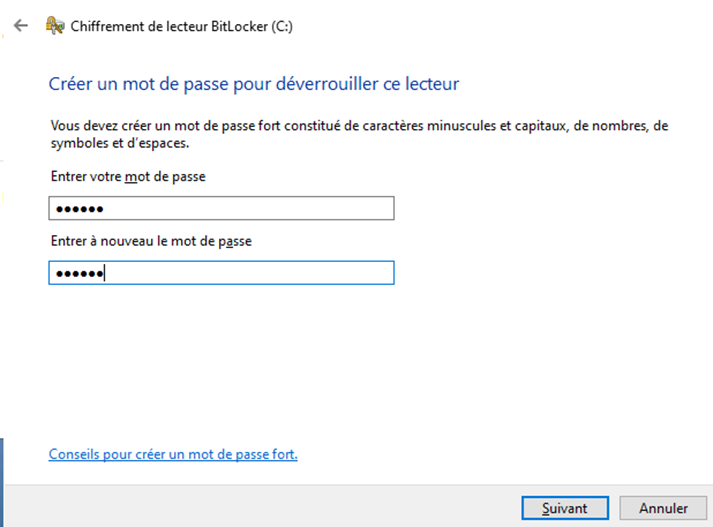Click the word 'BitLocker' in the title
Screen dimensions: 713x527
click(x=240, y=26)
